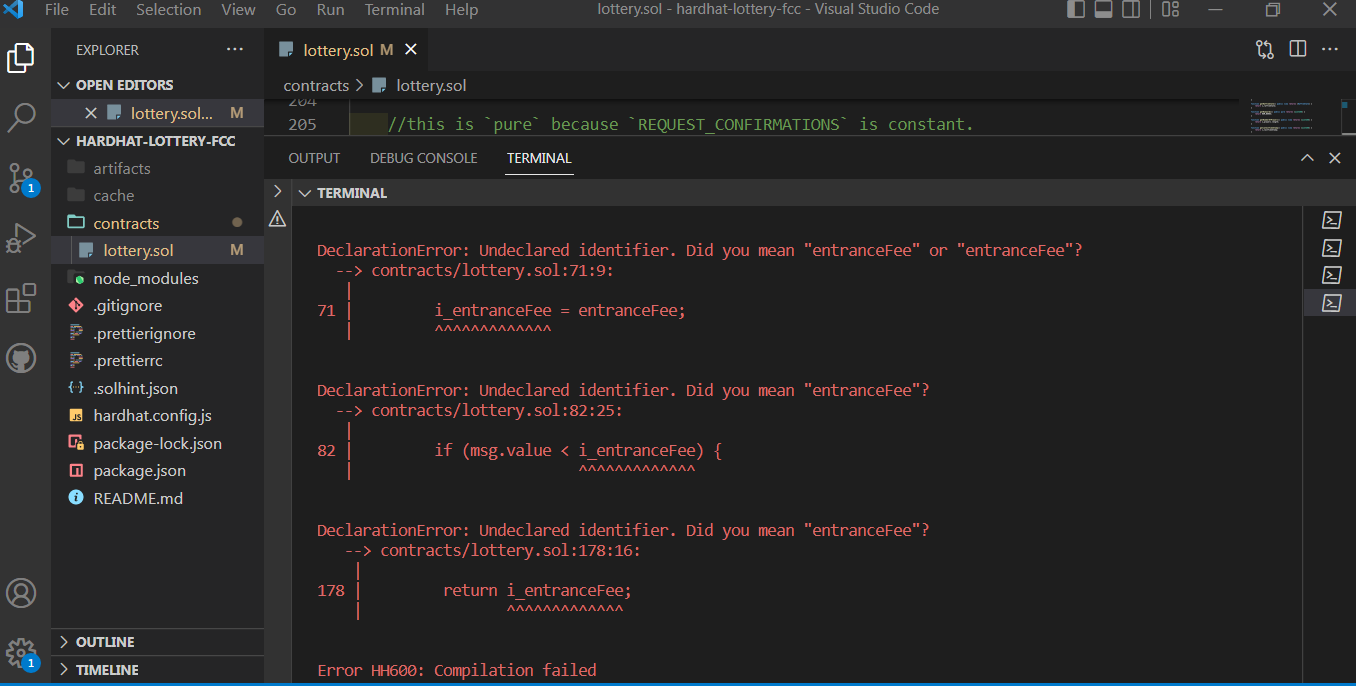Open the Extensions view

(21, 298)
